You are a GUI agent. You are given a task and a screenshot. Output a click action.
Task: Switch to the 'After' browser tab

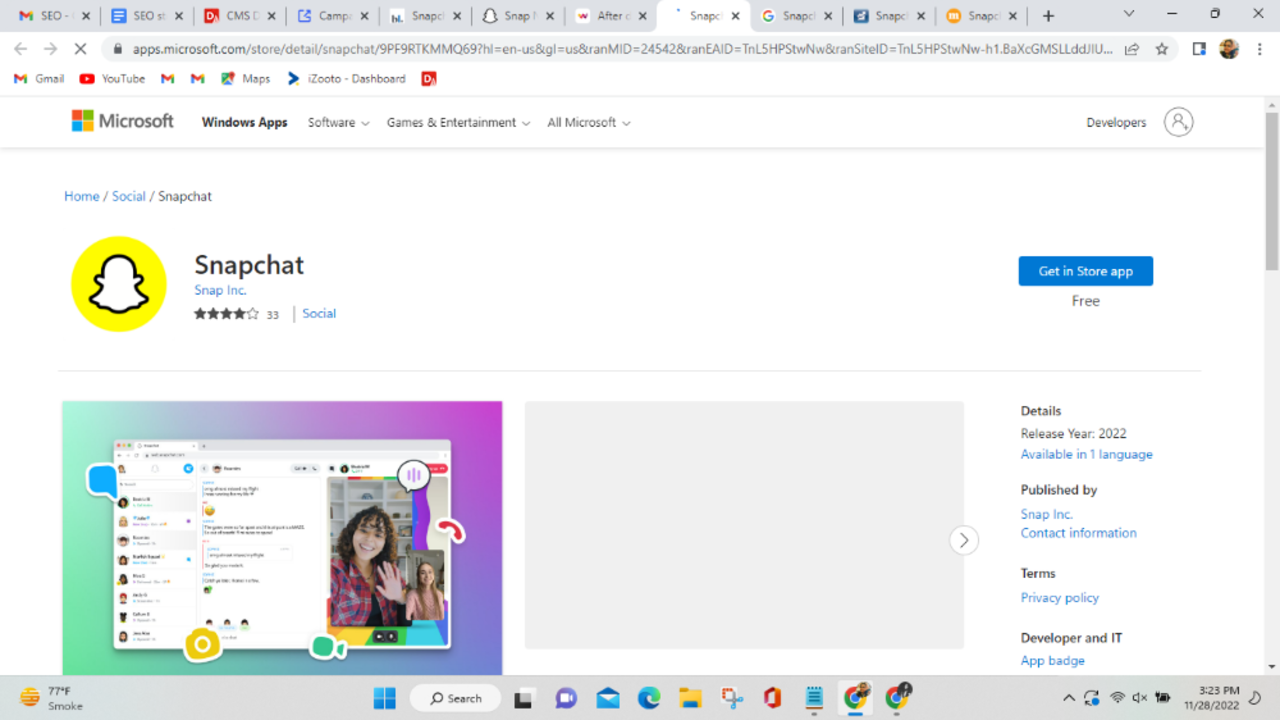(611, 16)
